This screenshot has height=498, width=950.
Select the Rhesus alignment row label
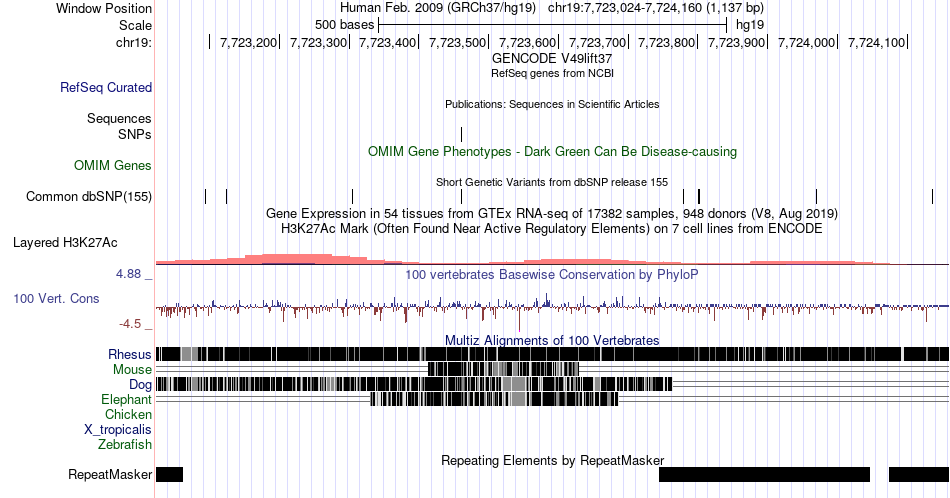point(130,354)
